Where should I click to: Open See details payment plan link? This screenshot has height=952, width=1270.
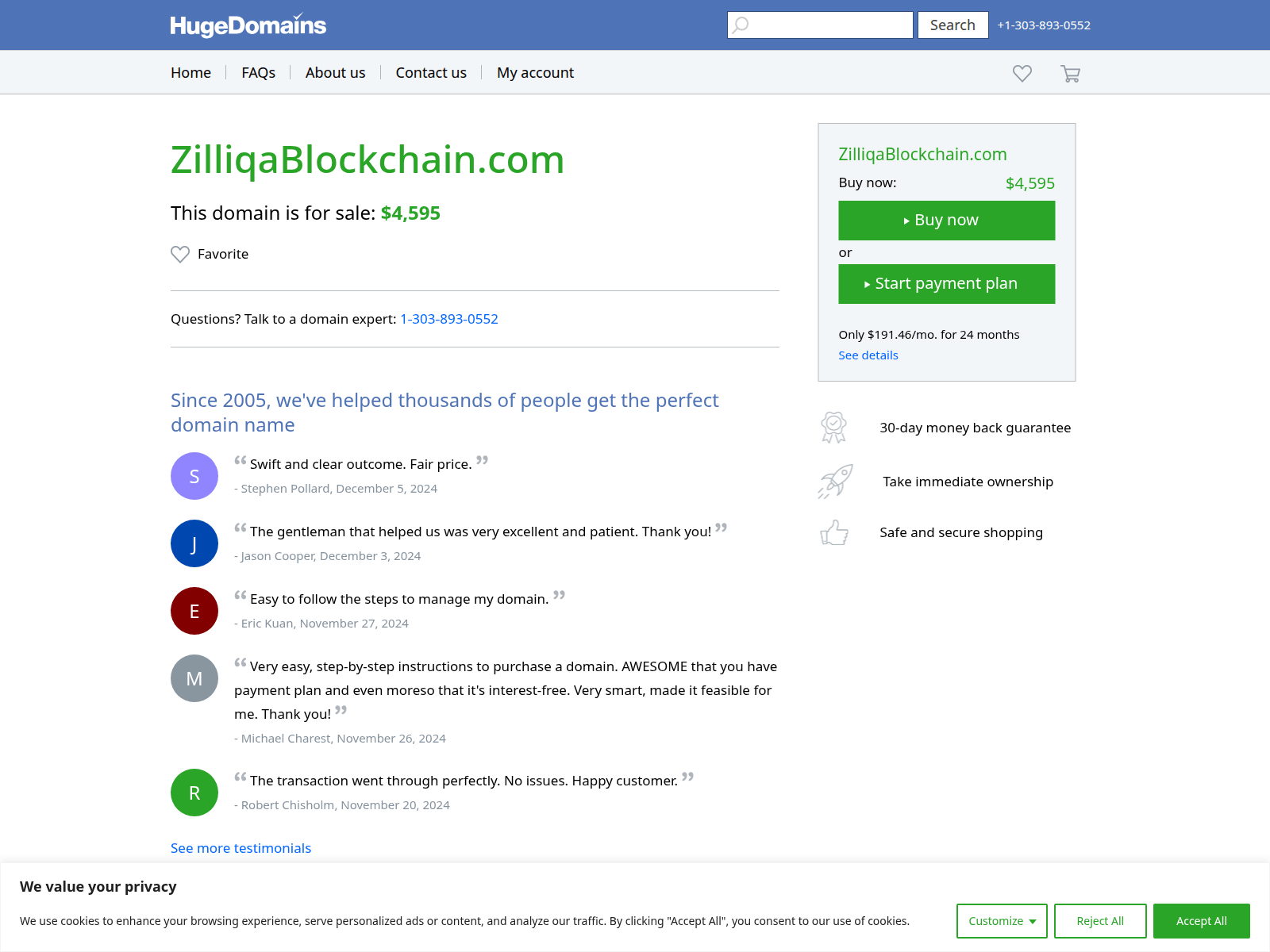[868, 355]
